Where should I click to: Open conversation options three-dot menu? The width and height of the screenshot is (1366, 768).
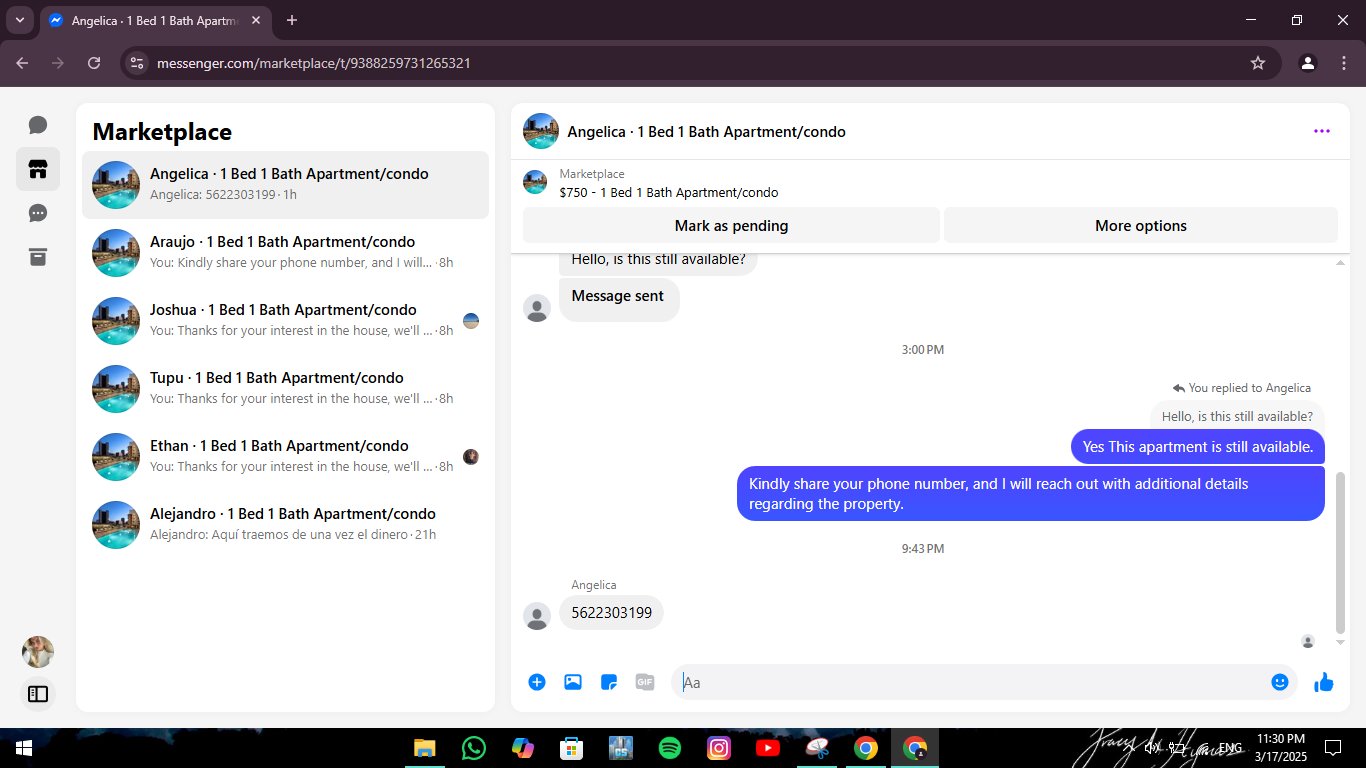[1322, 131]
